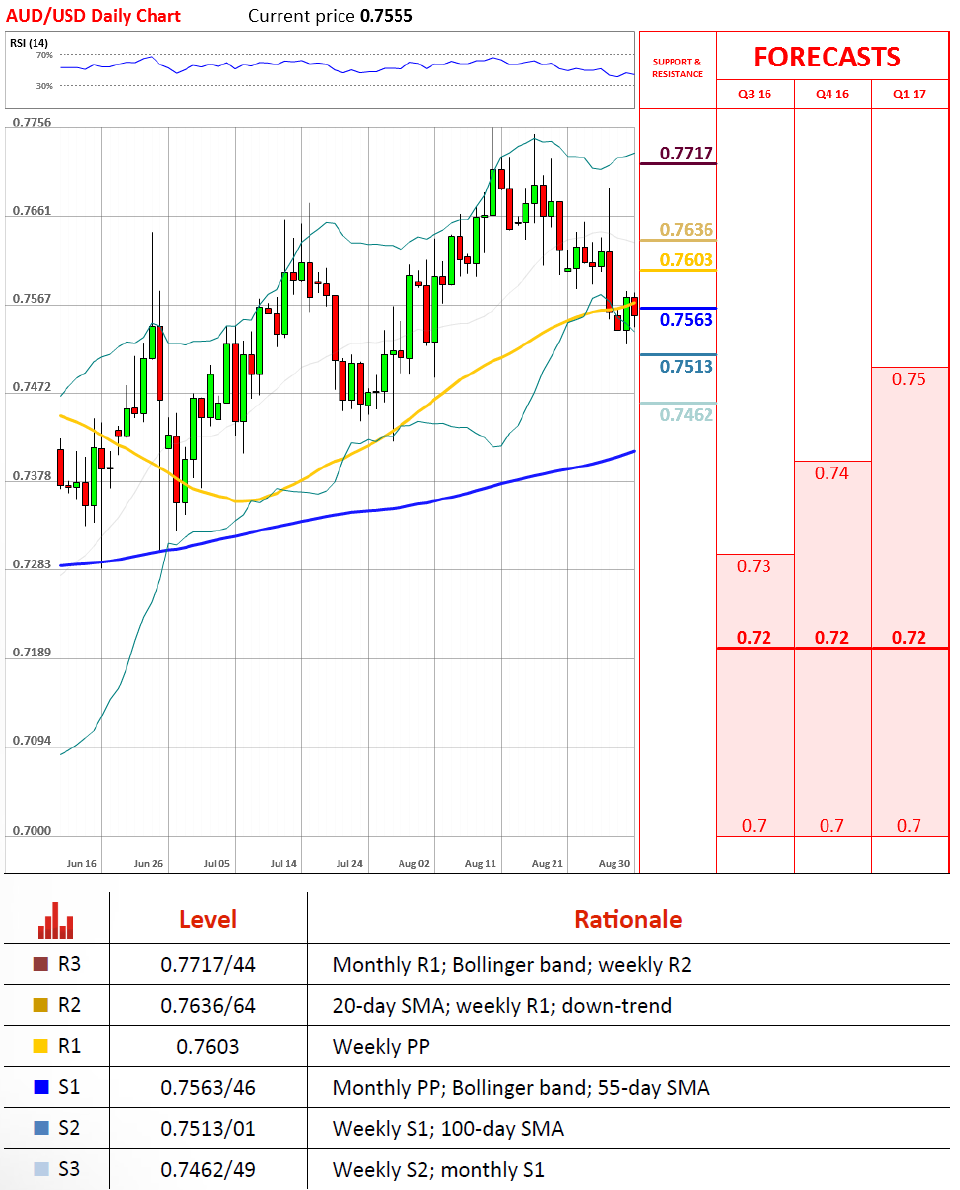Click the gold R2 color square
This screenshot has height=1190, width=960.
41,1006
